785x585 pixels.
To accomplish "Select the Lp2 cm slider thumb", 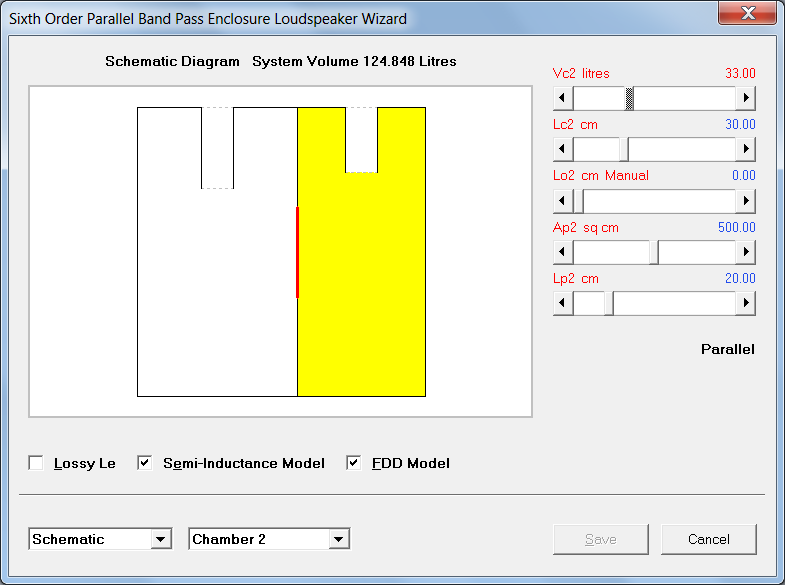I will pos(609,303).
